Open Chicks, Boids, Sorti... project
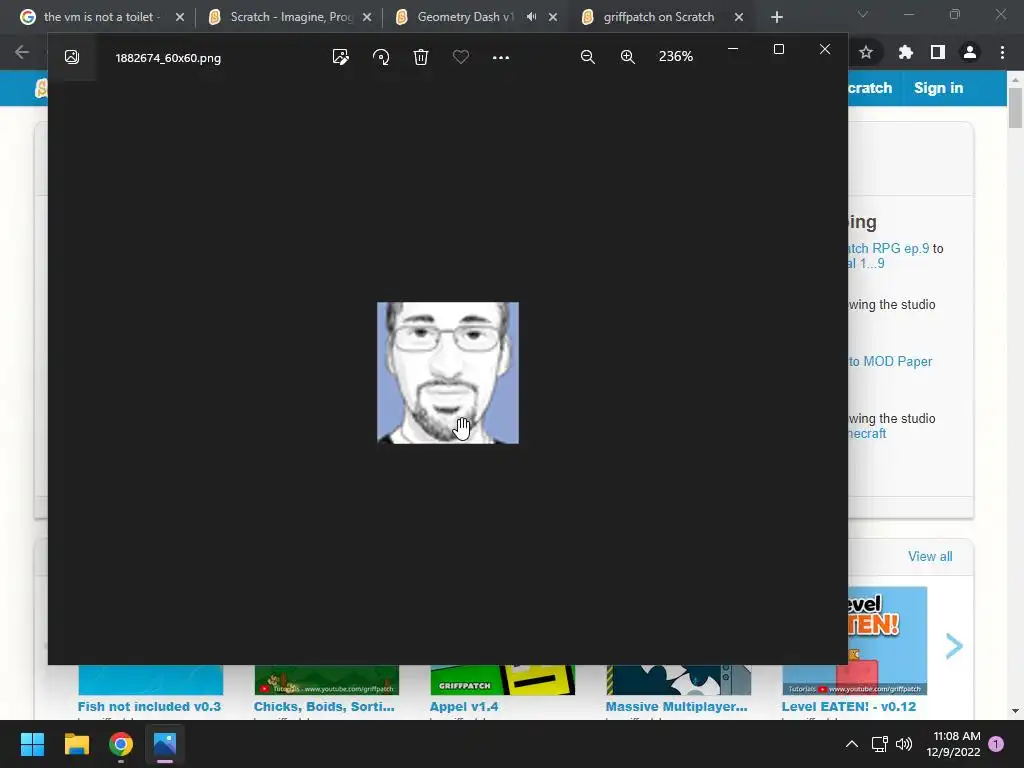The width and height of the screenshot is (1024, 768). coord(324,707)
